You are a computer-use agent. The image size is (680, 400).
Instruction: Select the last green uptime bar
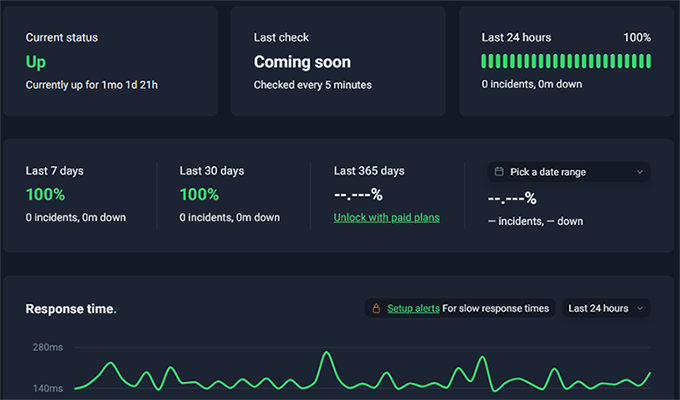(648, 61)
